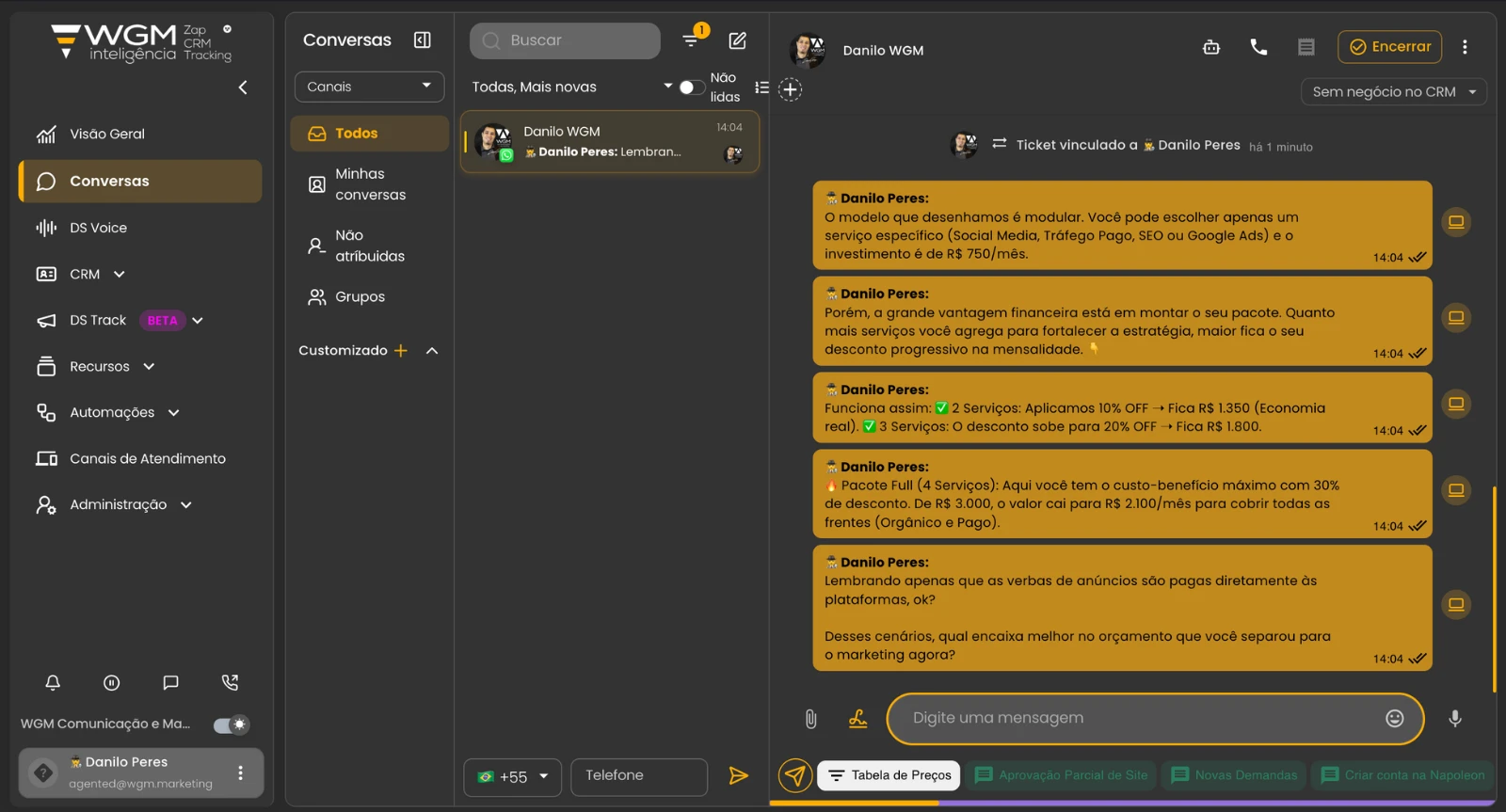Open the new conversation compose icon
The image size is (1506, 812).
(737, 40)
